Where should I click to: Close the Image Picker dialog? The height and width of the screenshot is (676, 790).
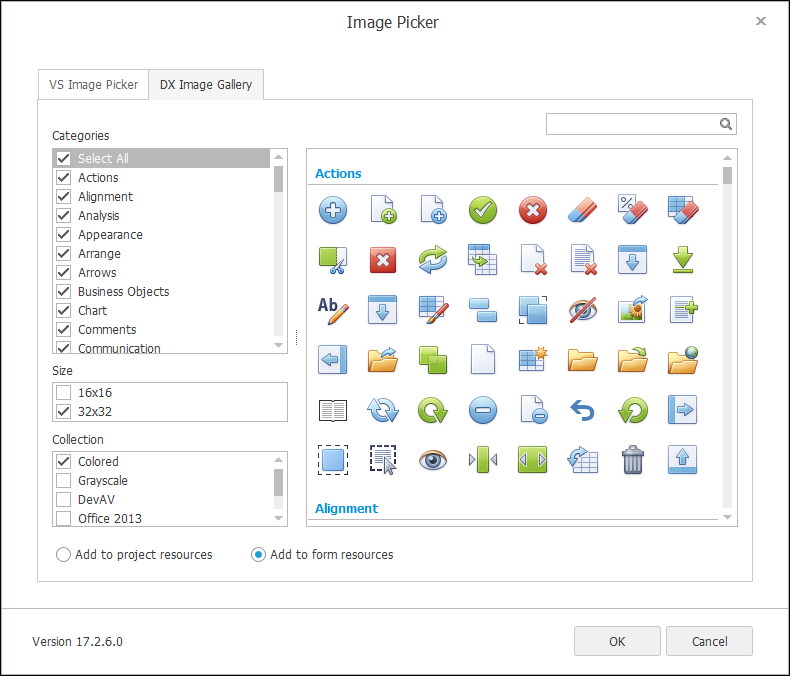coord(761,21)
